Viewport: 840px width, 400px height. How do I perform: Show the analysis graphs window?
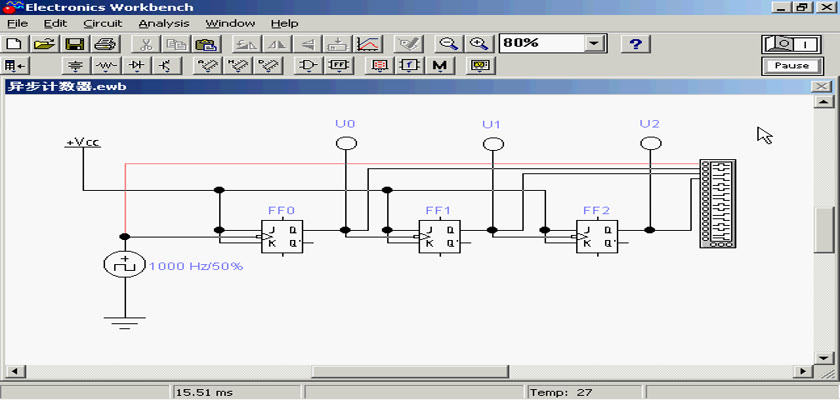point(368,44)
